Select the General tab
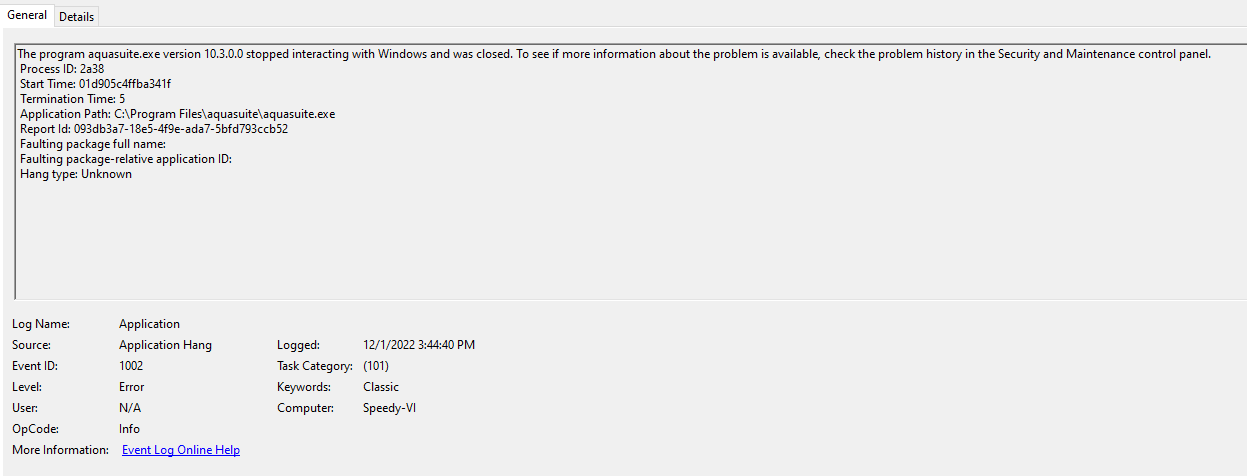The height and width of the screenshot is (476, 1247). pos(27,15)
